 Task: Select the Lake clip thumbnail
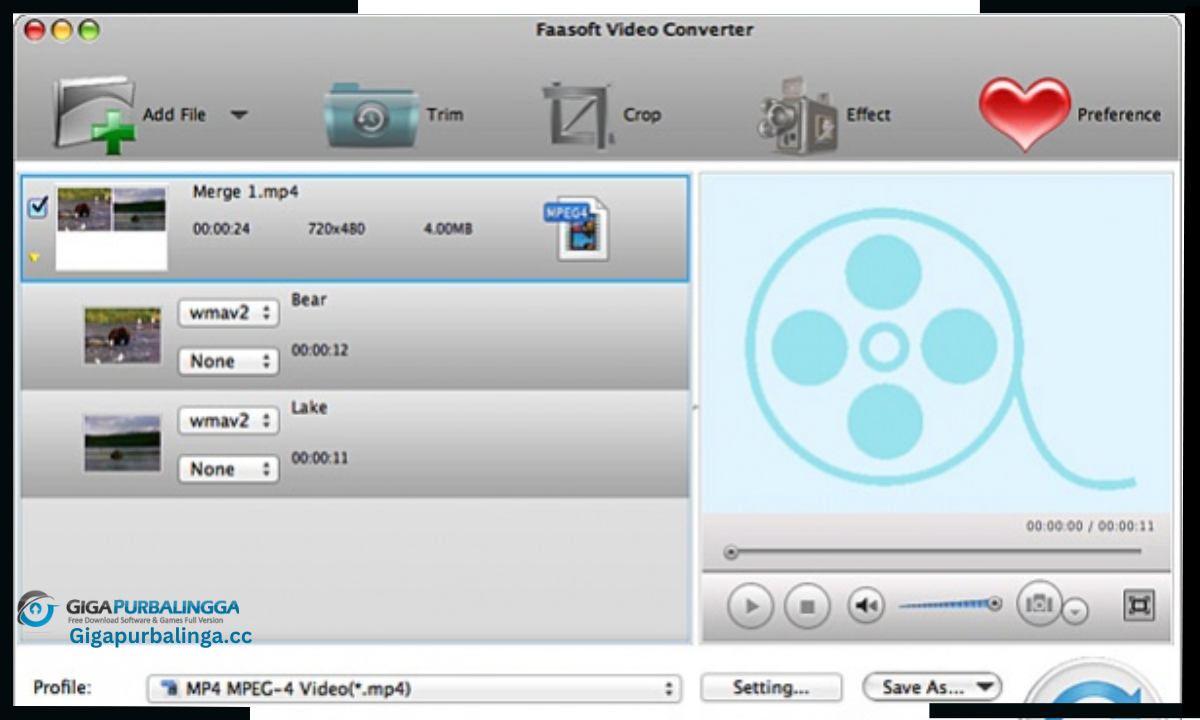122,443
